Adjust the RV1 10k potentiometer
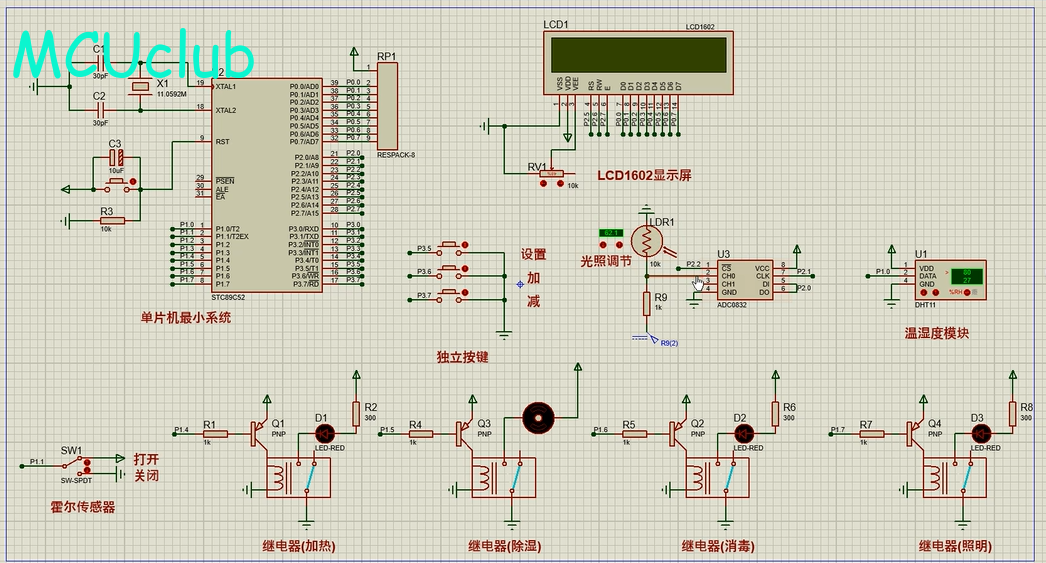Screen dimensions: 1046x563 point(550,174)
